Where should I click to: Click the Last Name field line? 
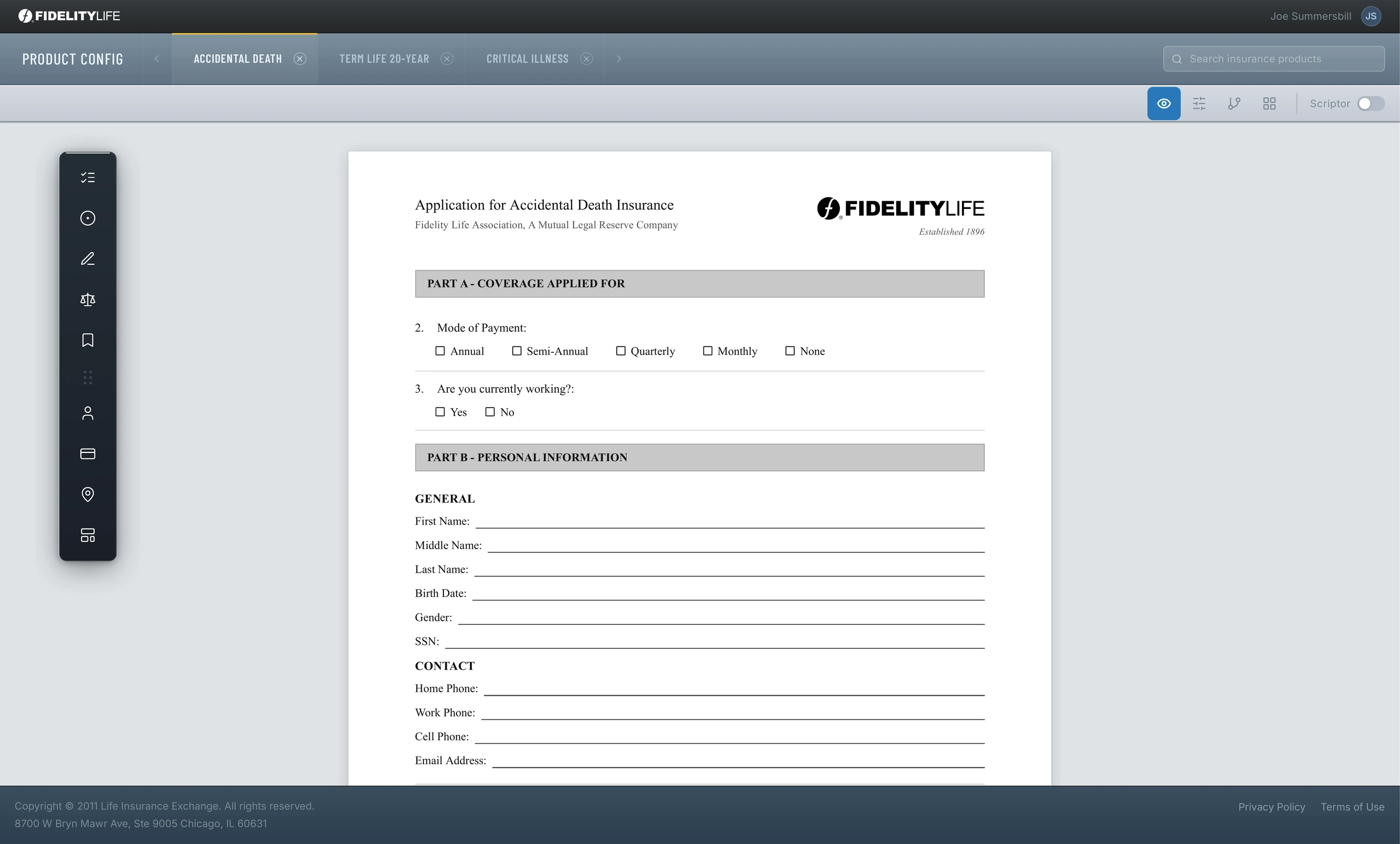(x=729, y=569)
